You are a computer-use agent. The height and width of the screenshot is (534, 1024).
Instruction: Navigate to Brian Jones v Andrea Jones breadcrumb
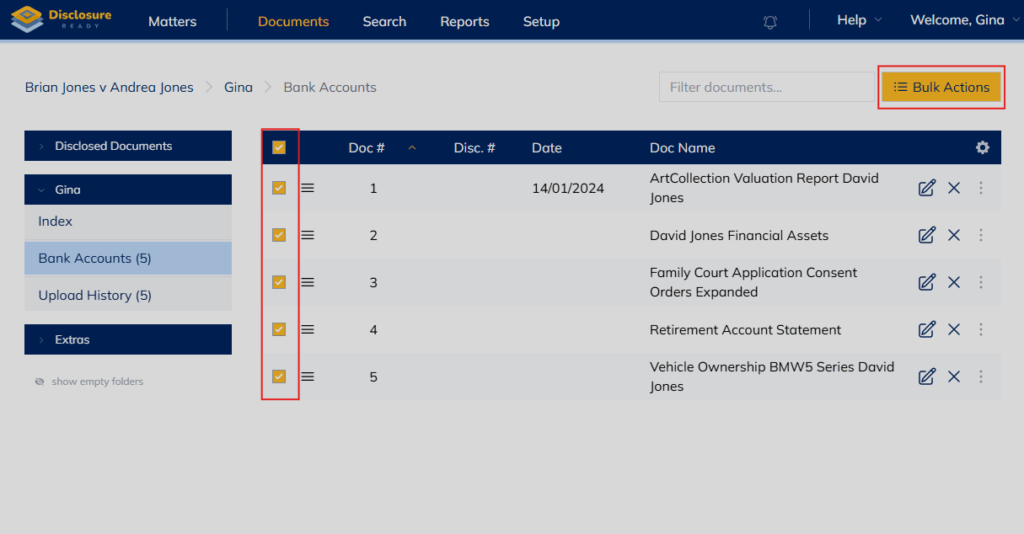pyautogui.click(x=109, y=87)
